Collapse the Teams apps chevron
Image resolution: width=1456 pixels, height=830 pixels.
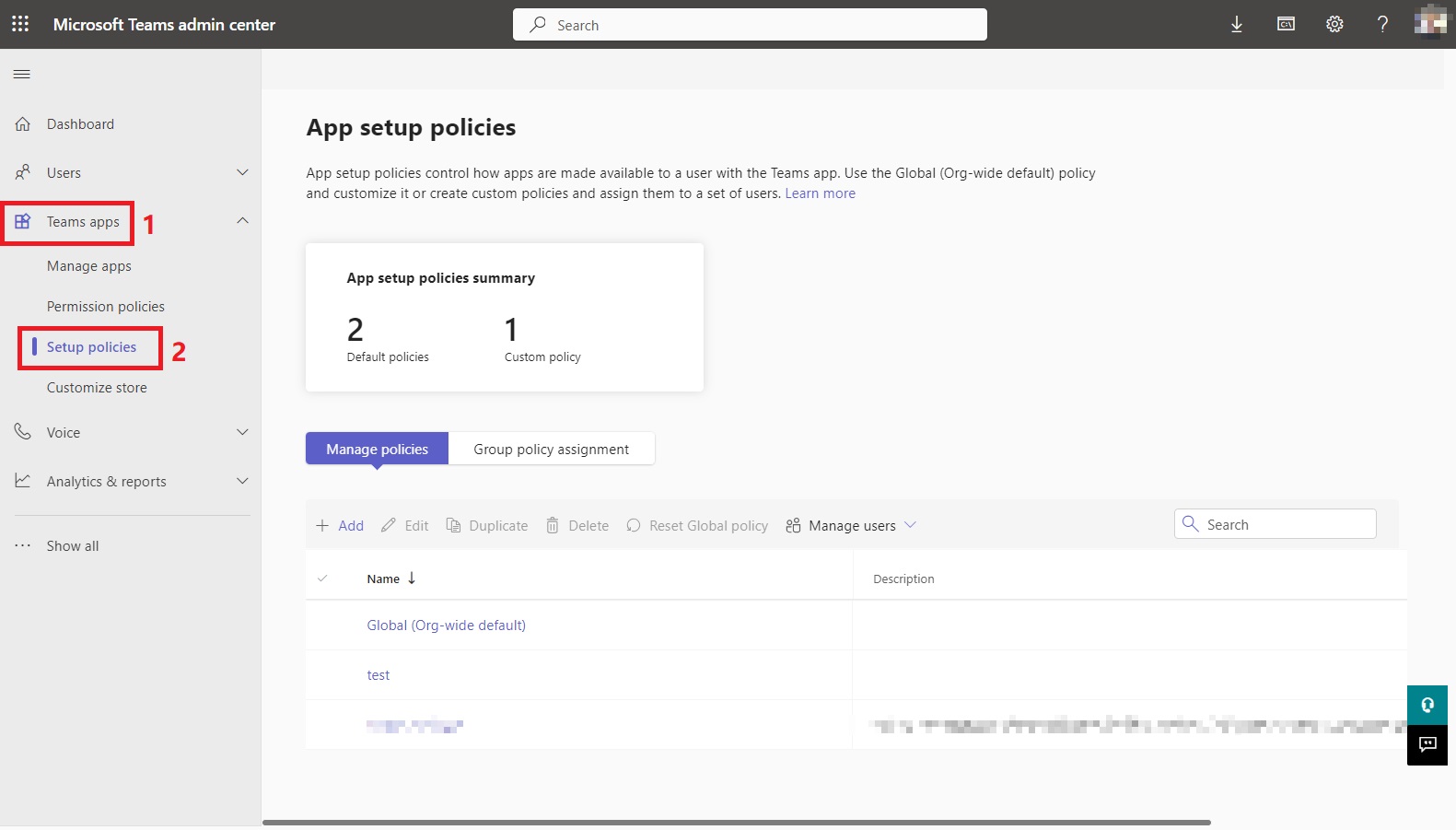[242, 220]
